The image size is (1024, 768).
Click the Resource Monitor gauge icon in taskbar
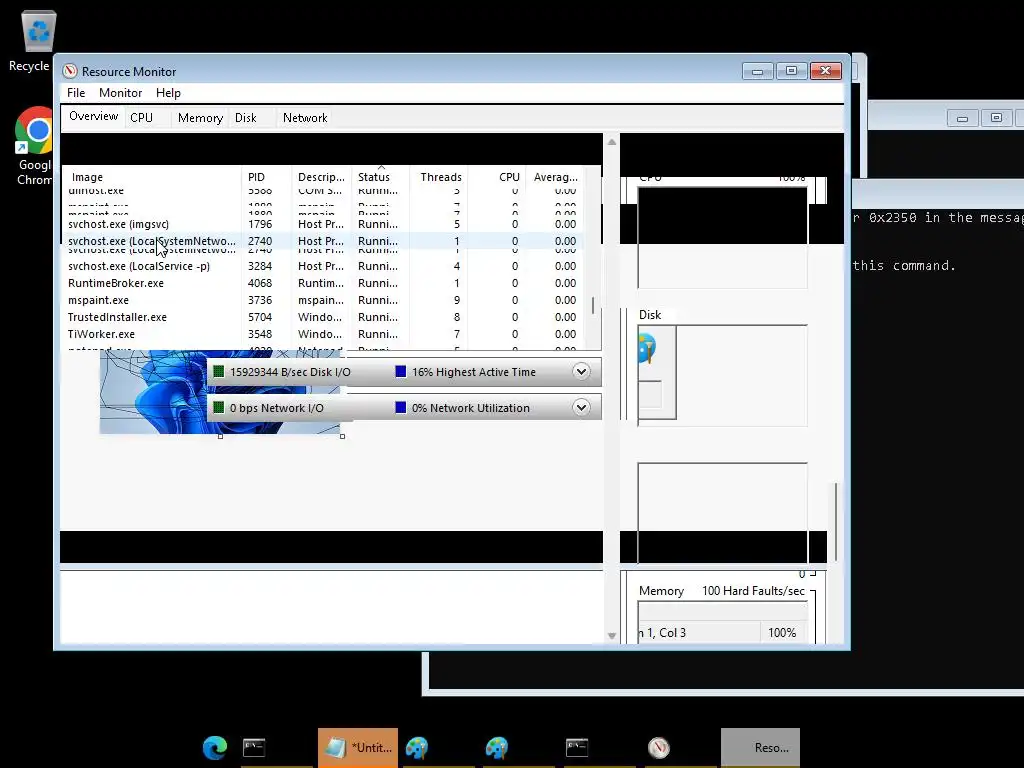(658, 747)
